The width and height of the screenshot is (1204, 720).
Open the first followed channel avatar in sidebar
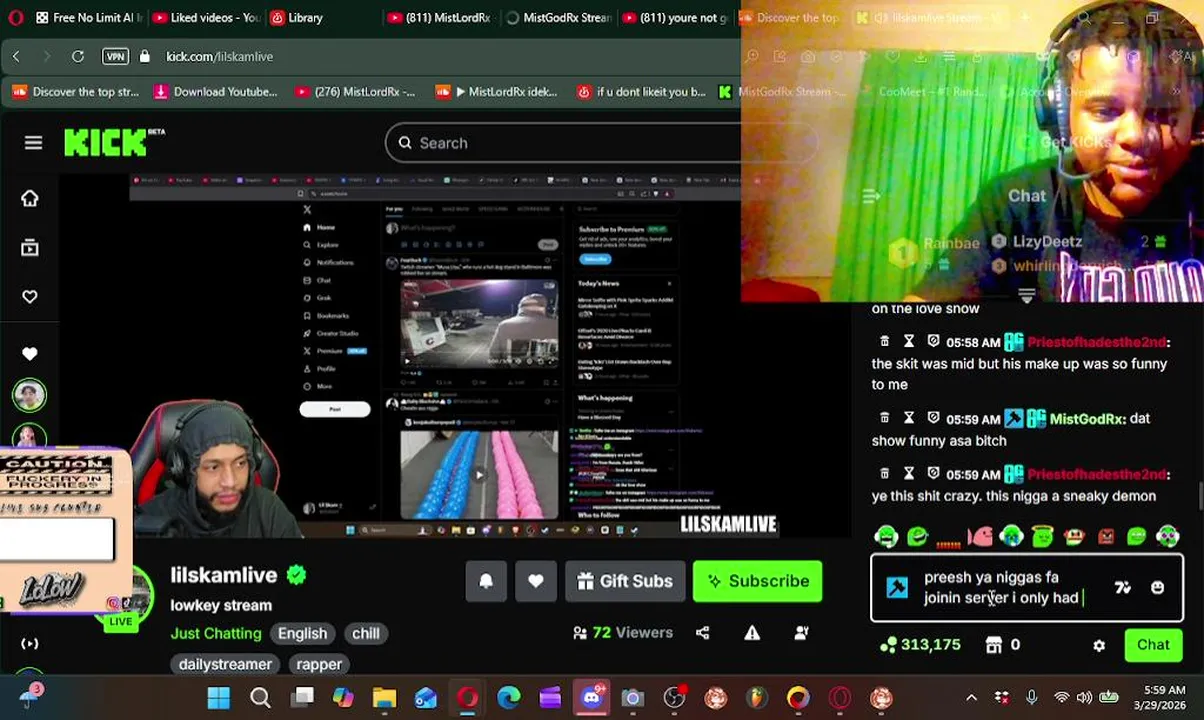point(29,395)
